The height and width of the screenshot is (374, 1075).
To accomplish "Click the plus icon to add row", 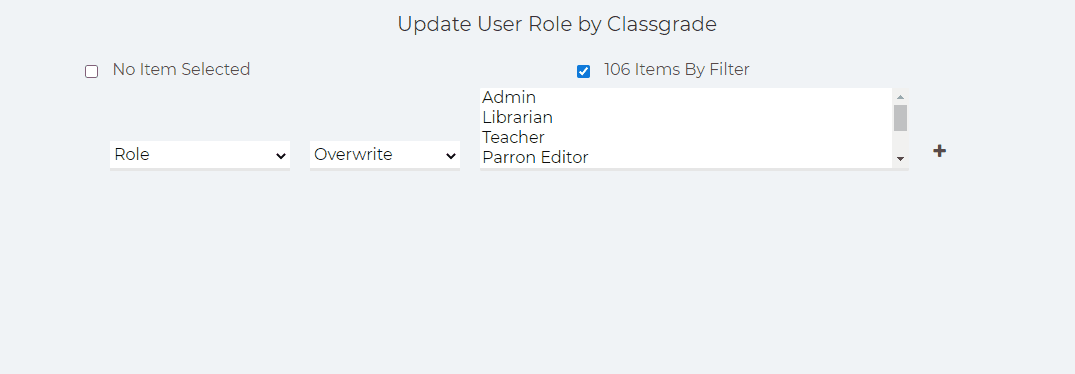I will pos(939,151).
